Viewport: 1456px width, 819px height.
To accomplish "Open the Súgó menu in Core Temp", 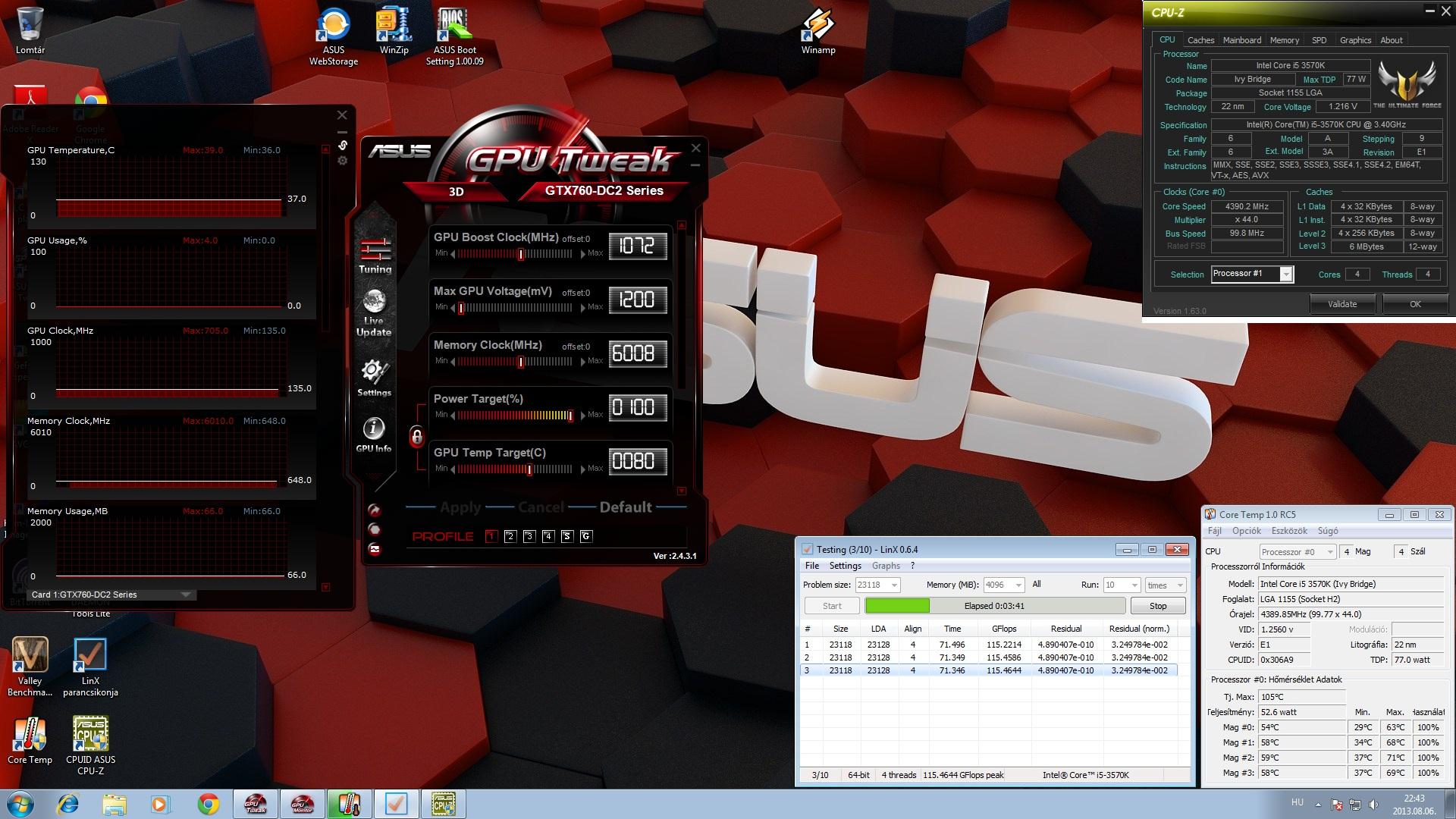I will point(1328,531).
